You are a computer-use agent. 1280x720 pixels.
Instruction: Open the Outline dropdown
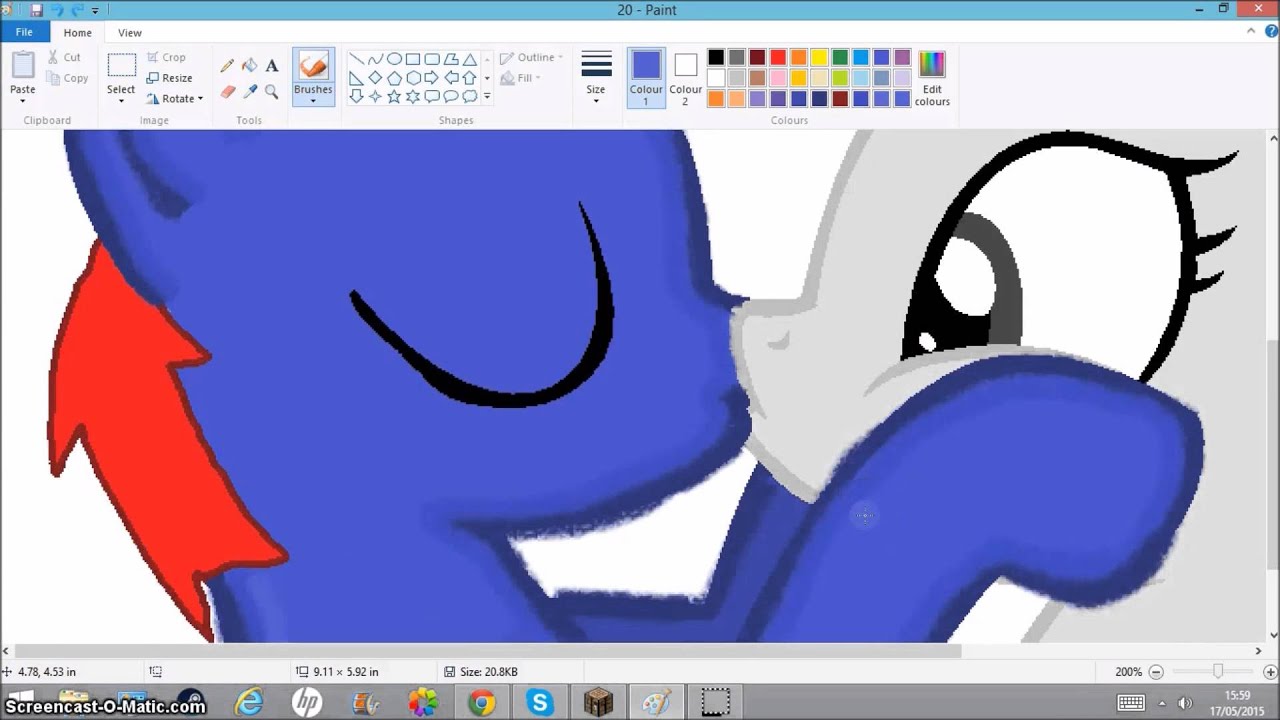(x=532, y=58)
